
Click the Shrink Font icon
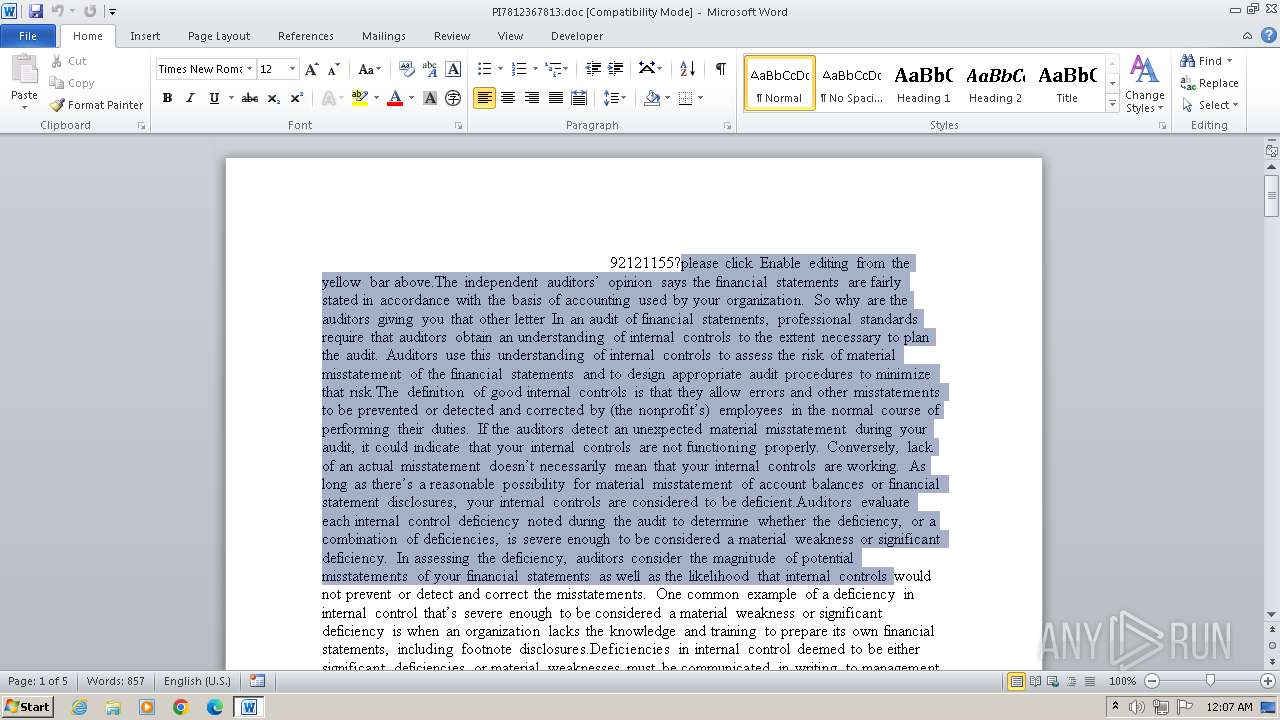(x=334, y=69)
